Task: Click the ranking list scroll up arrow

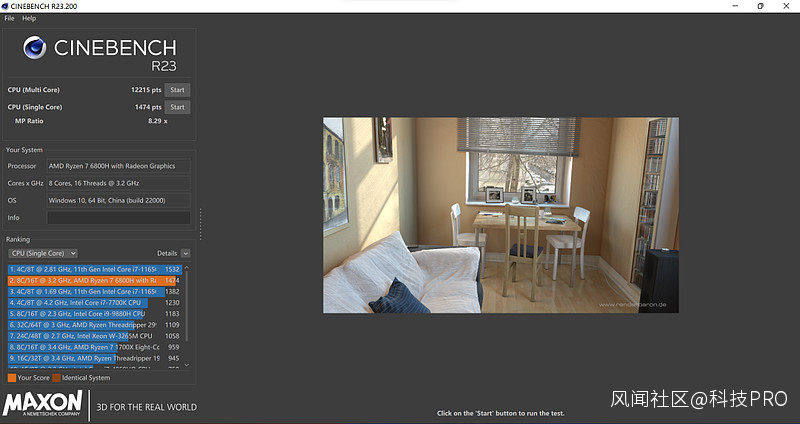Action: point(187,267)
